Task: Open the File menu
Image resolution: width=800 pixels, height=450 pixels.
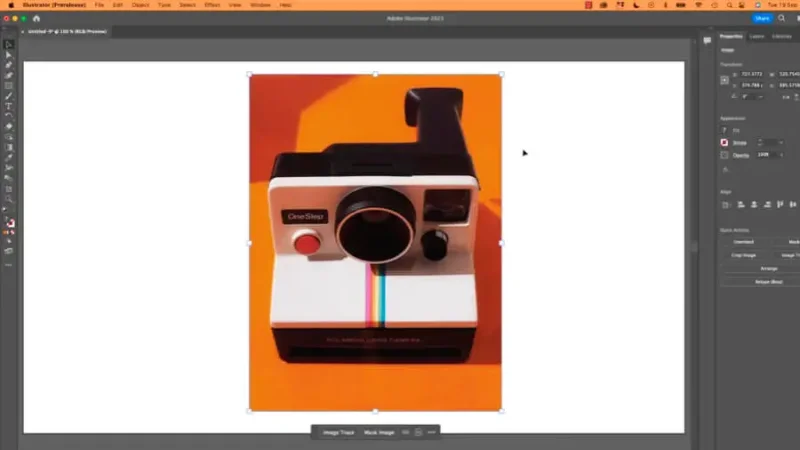Action: tap(99, 5)
